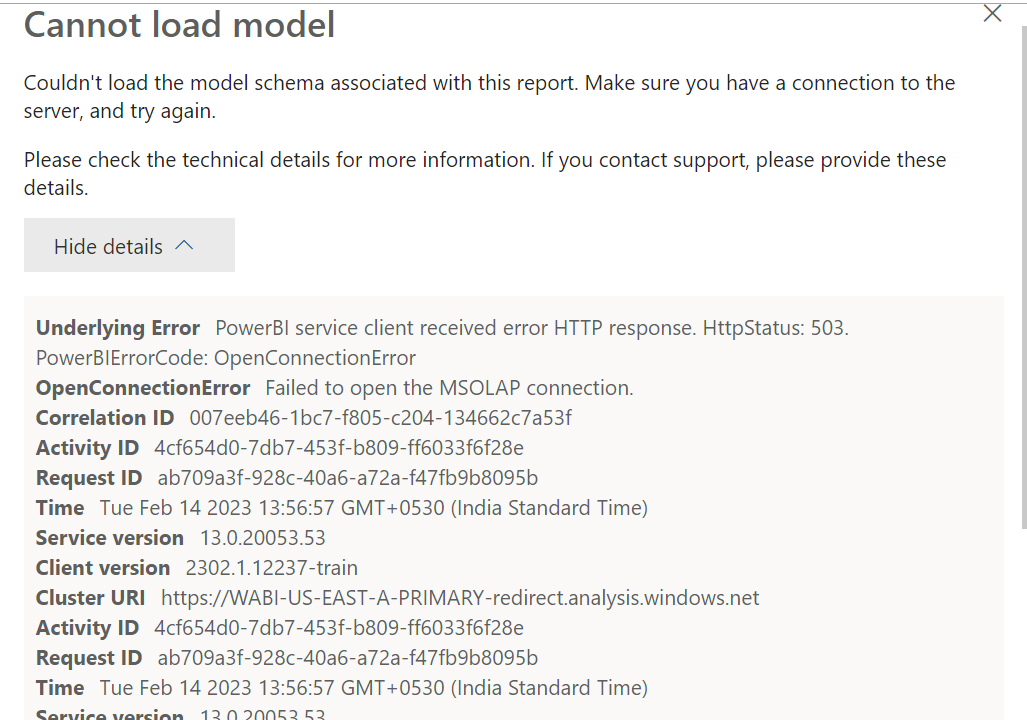
Task: Click 'Please check the technical details' paragraph
Action: point(485,174)
